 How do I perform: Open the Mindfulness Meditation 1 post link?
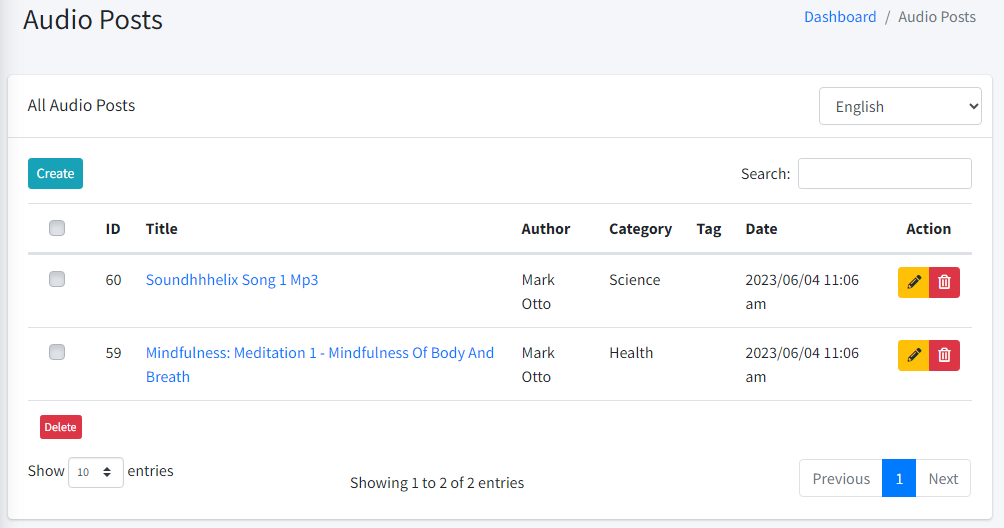(319, 353)
